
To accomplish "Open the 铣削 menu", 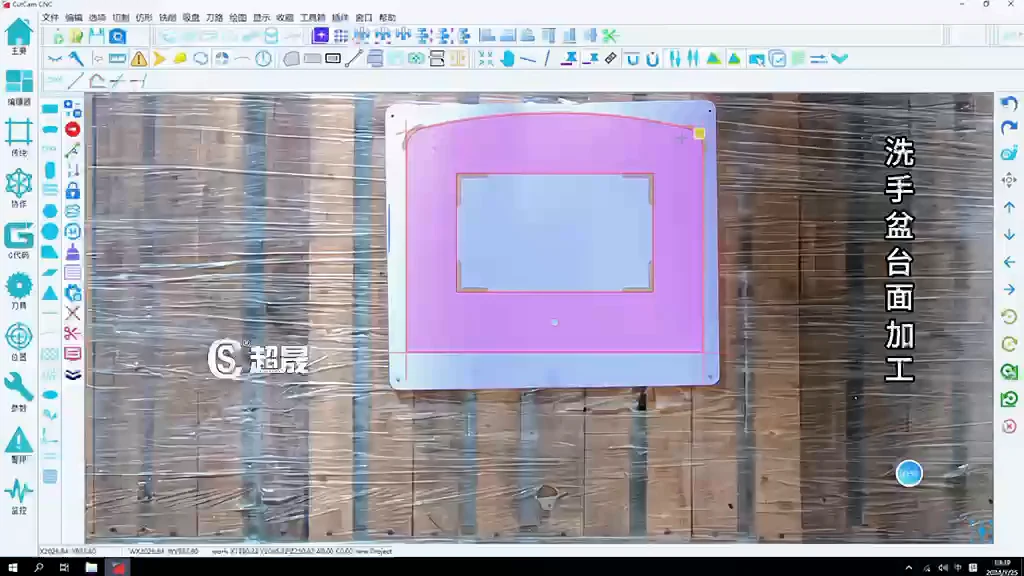I will tap(168, 18).
